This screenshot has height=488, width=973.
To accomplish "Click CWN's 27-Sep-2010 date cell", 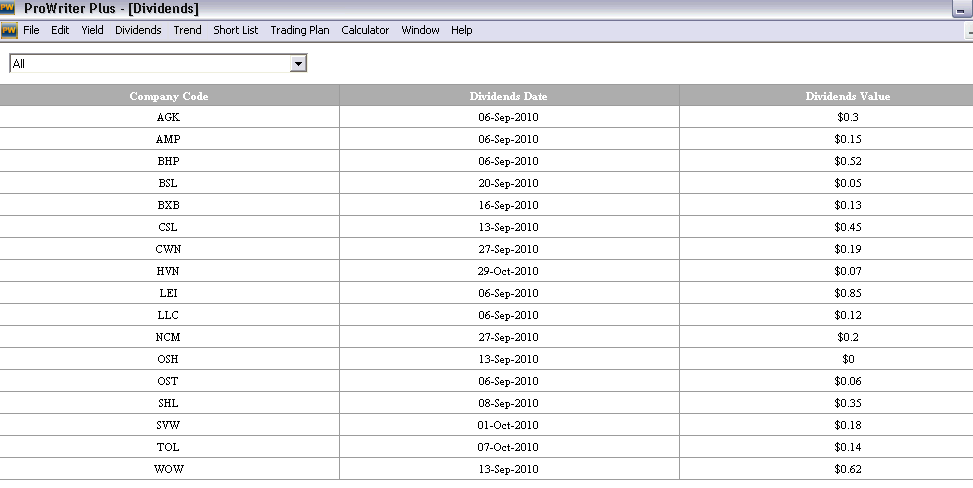I will click(x=508, y=250).
